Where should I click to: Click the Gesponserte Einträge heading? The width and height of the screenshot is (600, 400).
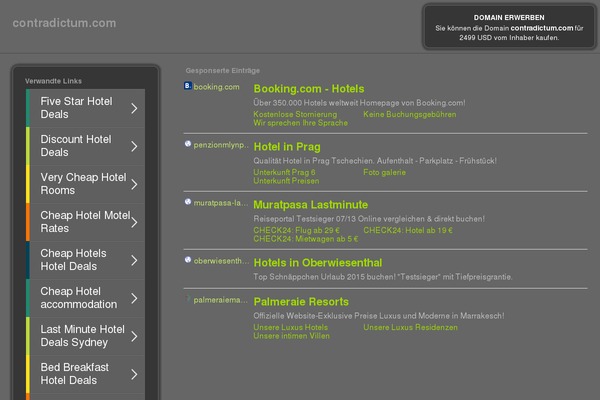pyautogui.click(x=223, y=70)
